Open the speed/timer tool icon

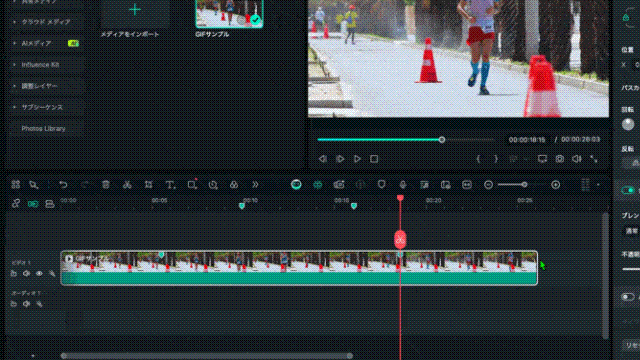pos(213,185)
